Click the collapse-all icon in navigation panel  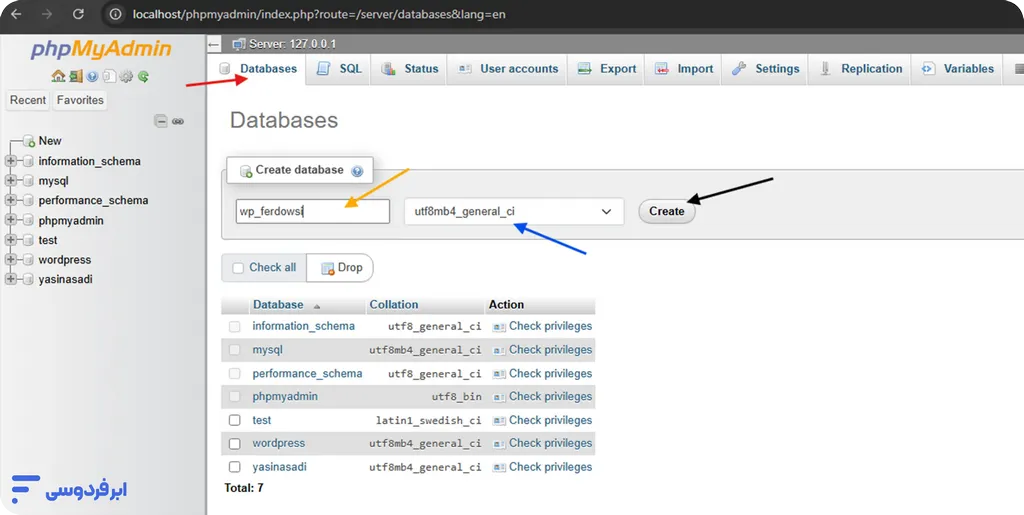(160, 121)
